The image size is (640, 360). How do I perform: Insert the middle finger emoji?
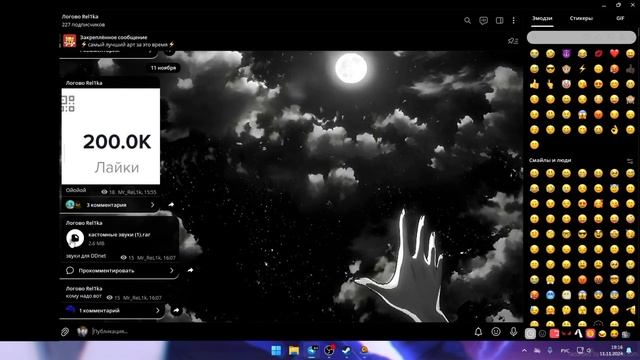pos(550,84)
